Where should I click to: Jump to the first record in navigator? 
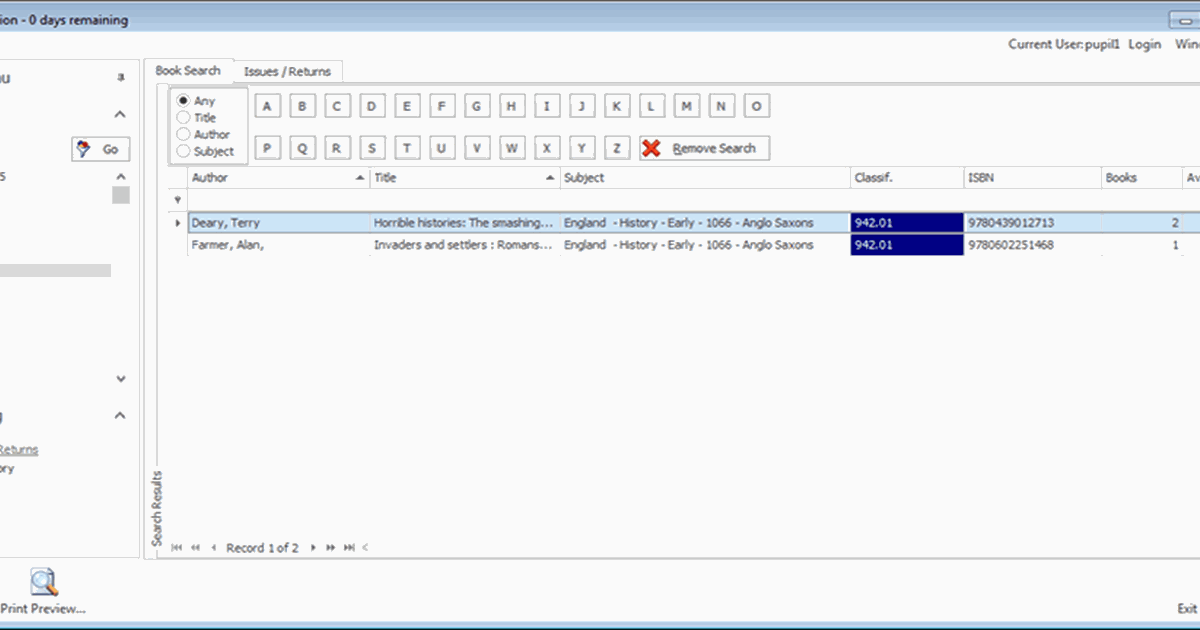(177, 548)
